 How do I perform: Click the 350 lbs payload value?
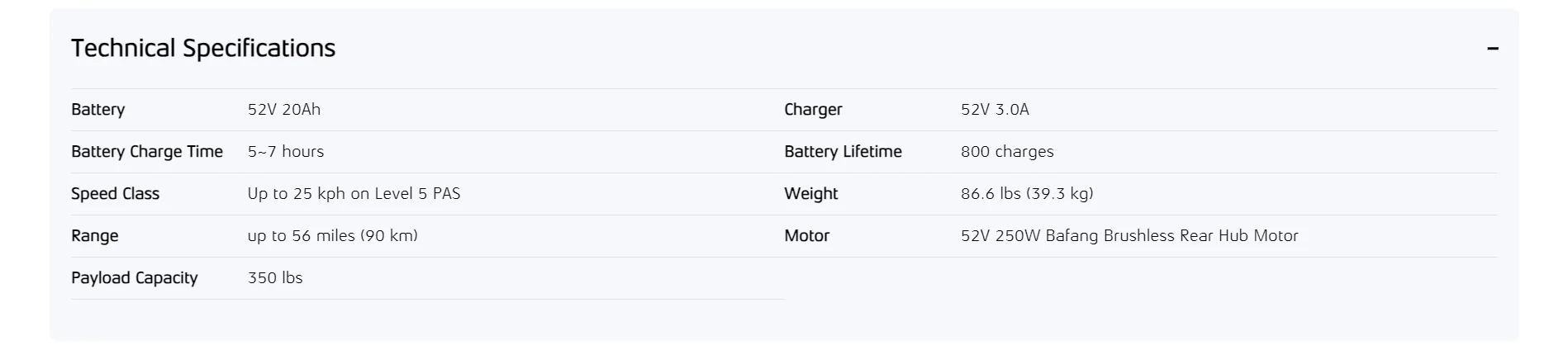[x=275, y=278]
